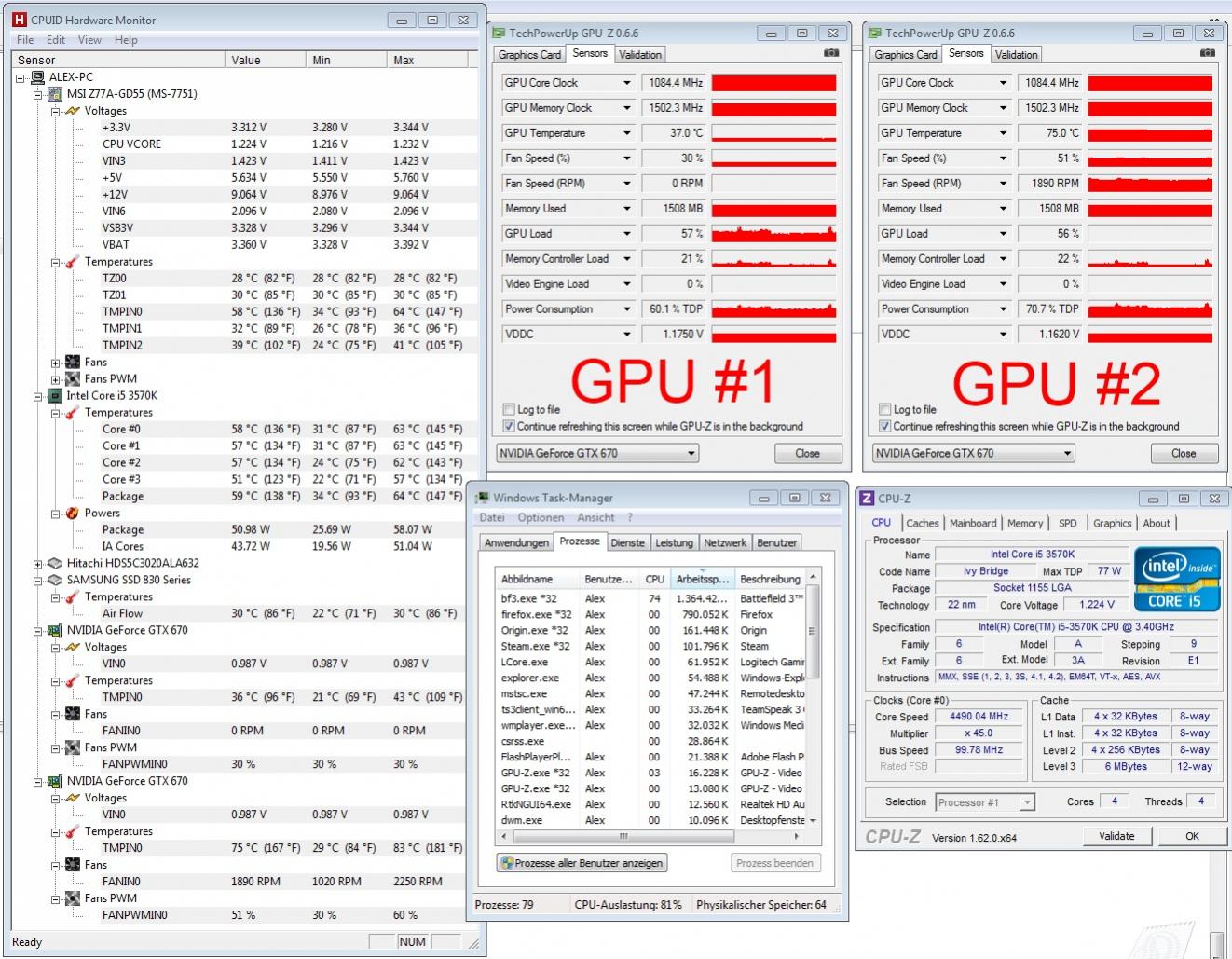Collapse the ALEX-PC root node

(x=21, y=77)
